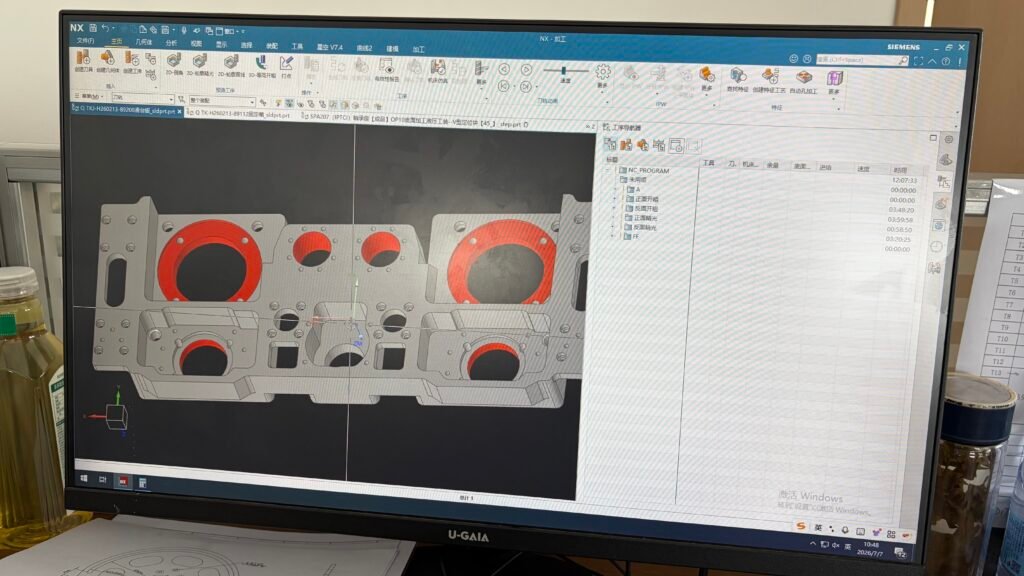Expand the 正面开粗 program group
1024x576 pixels.
click(615, 199)
